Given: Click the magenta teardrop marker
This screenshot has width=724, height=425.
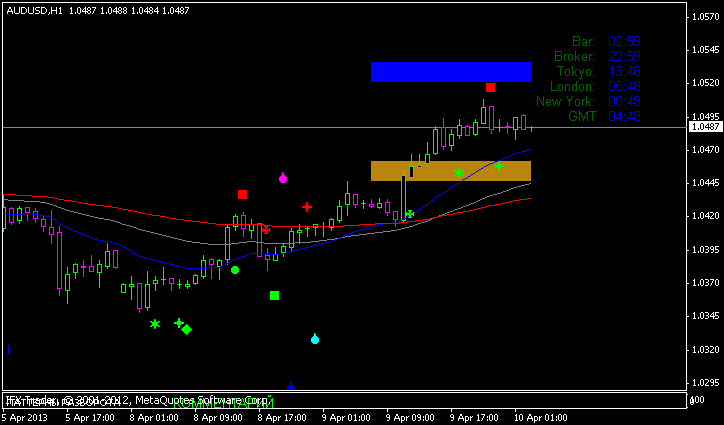Looking at the screenshot, I should [283, 178].
